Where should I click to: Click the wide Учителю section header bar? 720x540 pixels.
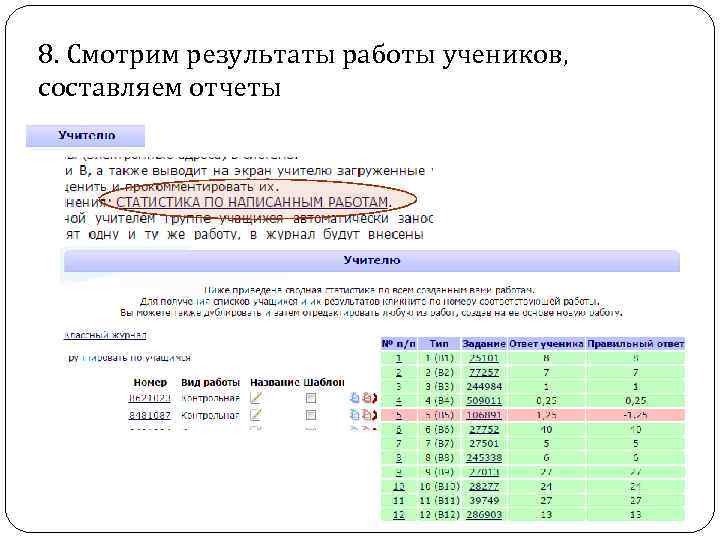371,260
